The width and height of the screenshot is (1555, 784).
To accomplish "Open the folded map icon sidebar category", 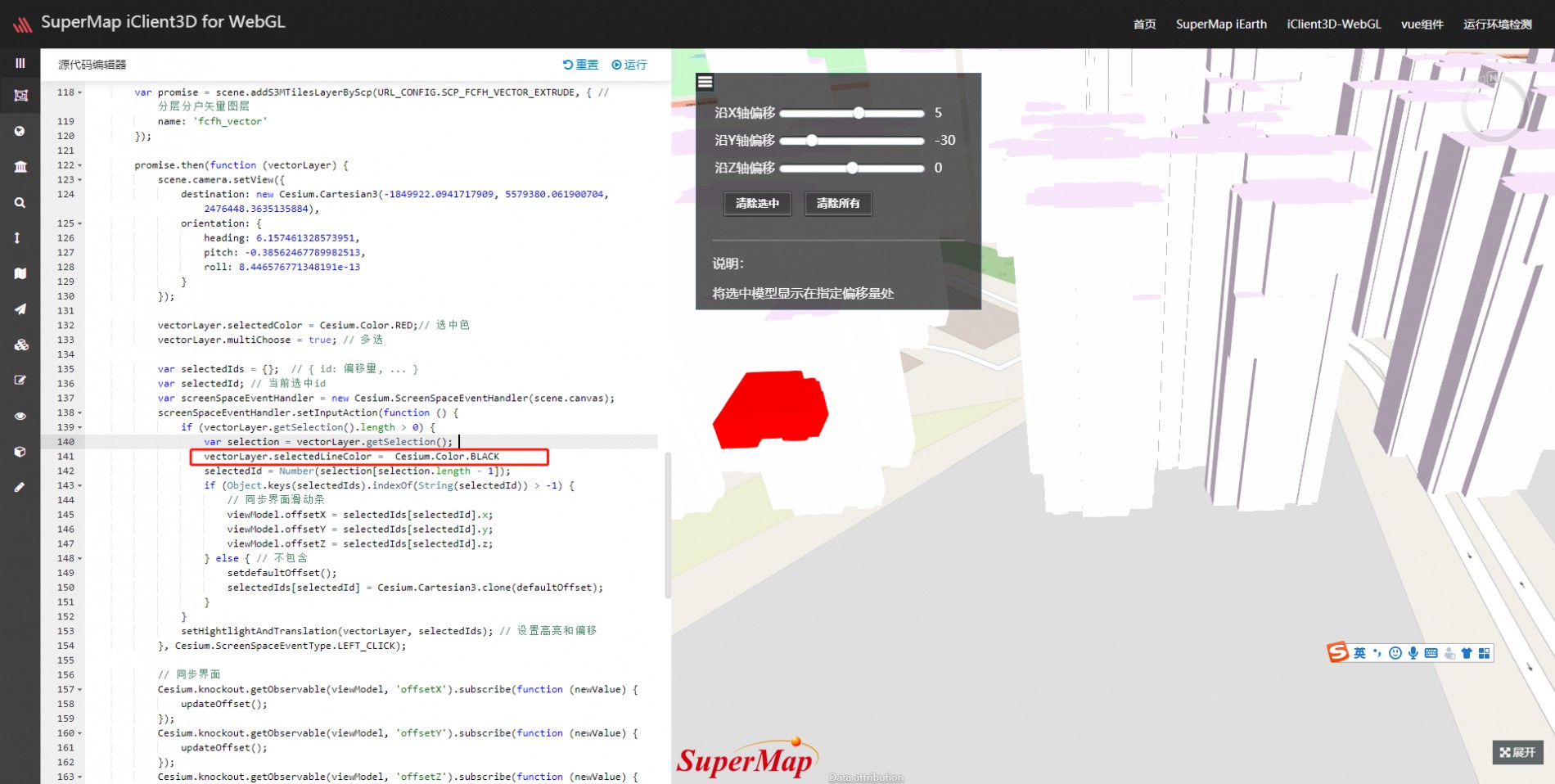I will (20, 273).
